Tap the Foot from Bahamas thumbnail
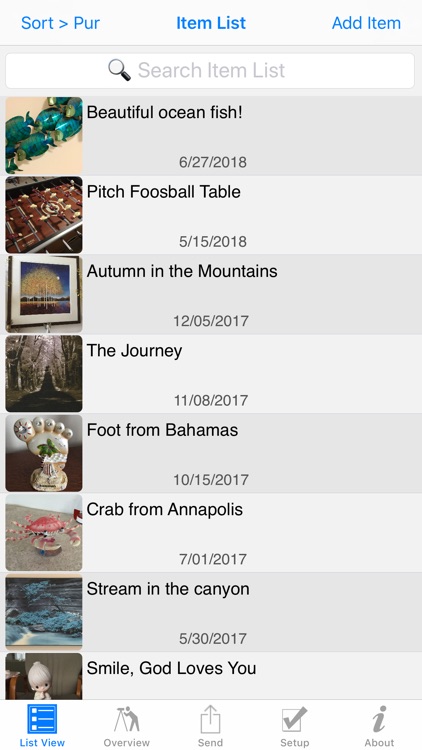Viewport: 422px width, 750px height. (x=44, y=453)
